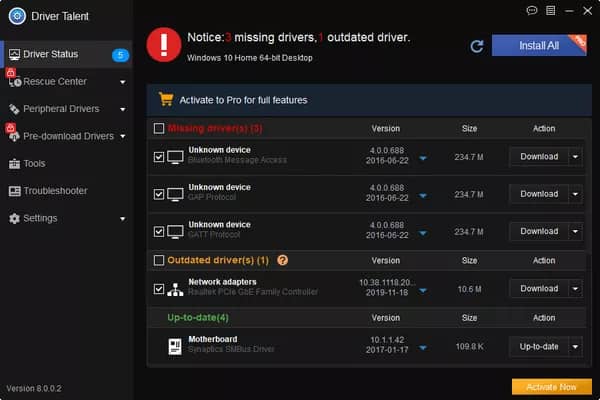The width and height of the screenshot is (600, 400).
Task: Expand the Peripheral Drivers submenu arrow
Action: (x=122, y=109)
